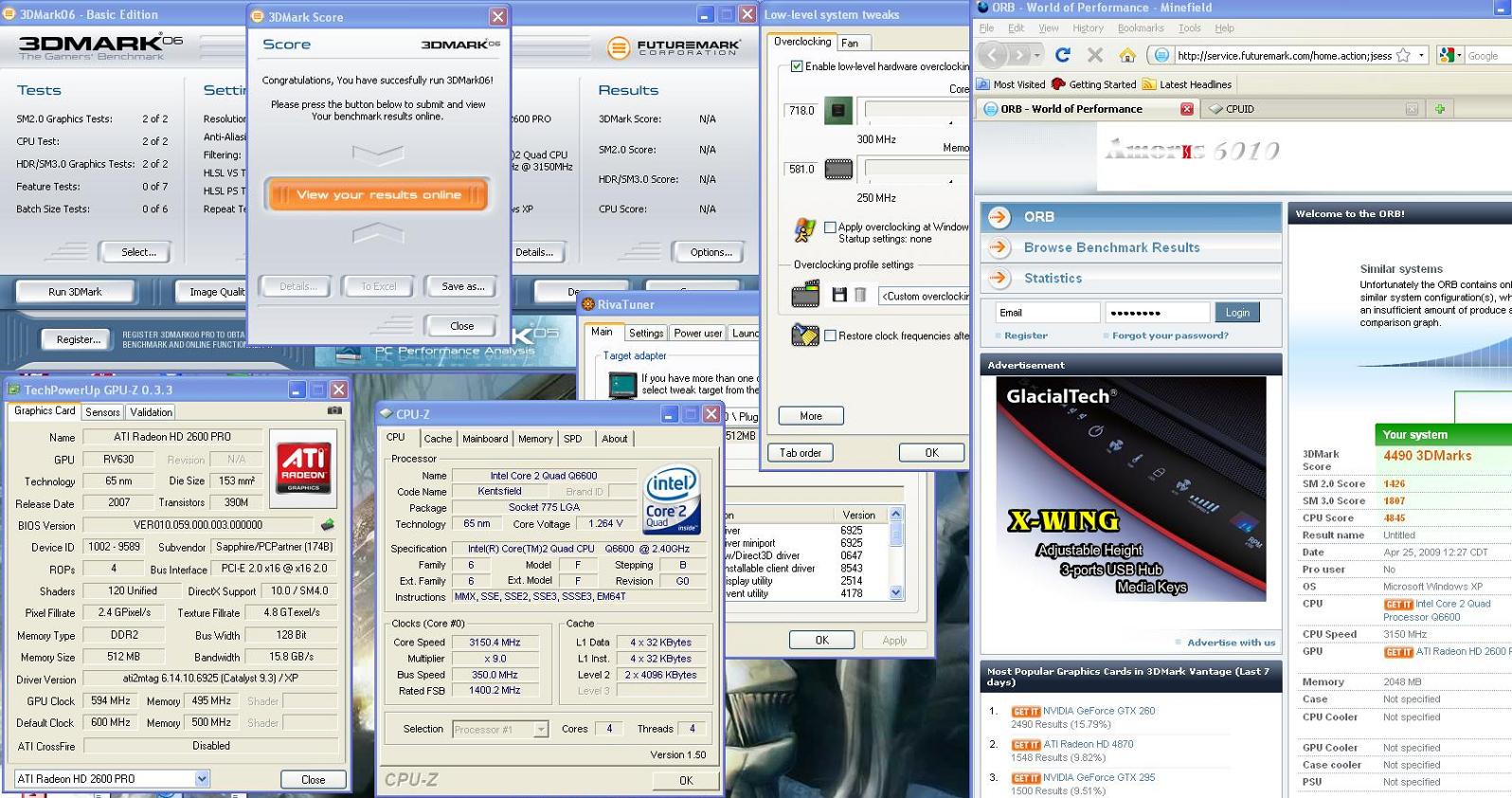Open the search engine chooser dropdown
Image resolution: width=1512 pixels, height=798 pixels.
tap(1459, 55)
